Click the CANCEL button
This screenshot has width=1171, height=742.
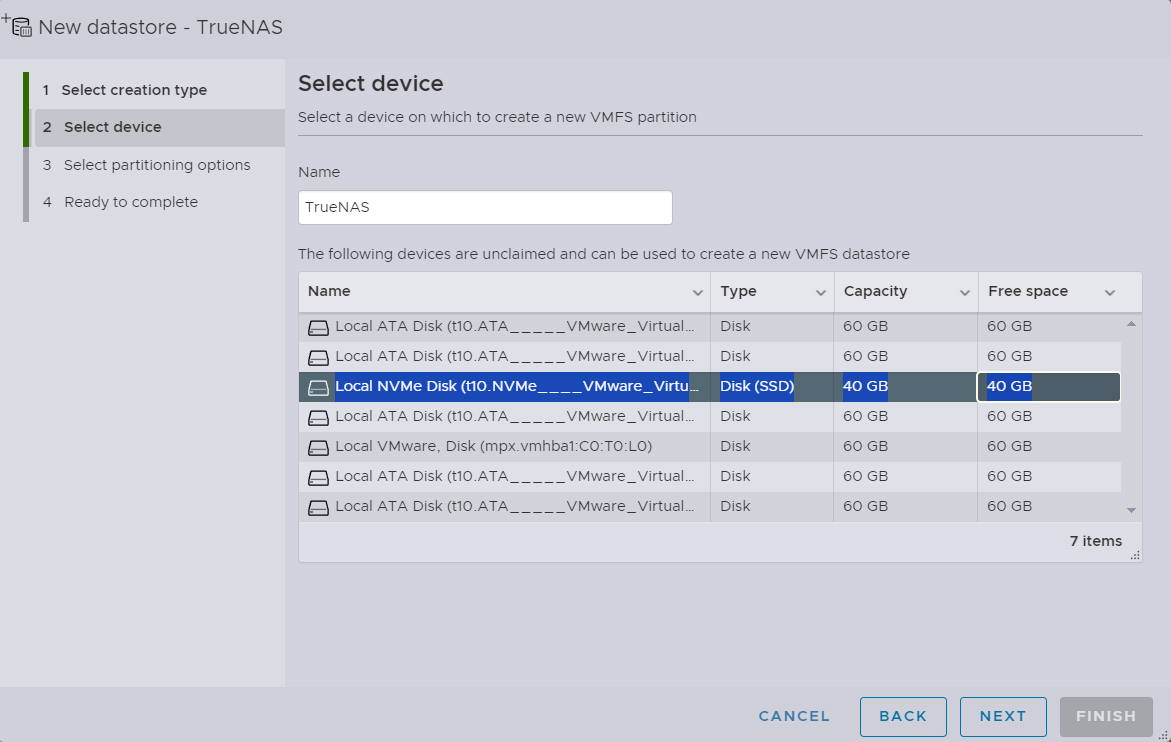pyautogui.click(x=794, y=716)
